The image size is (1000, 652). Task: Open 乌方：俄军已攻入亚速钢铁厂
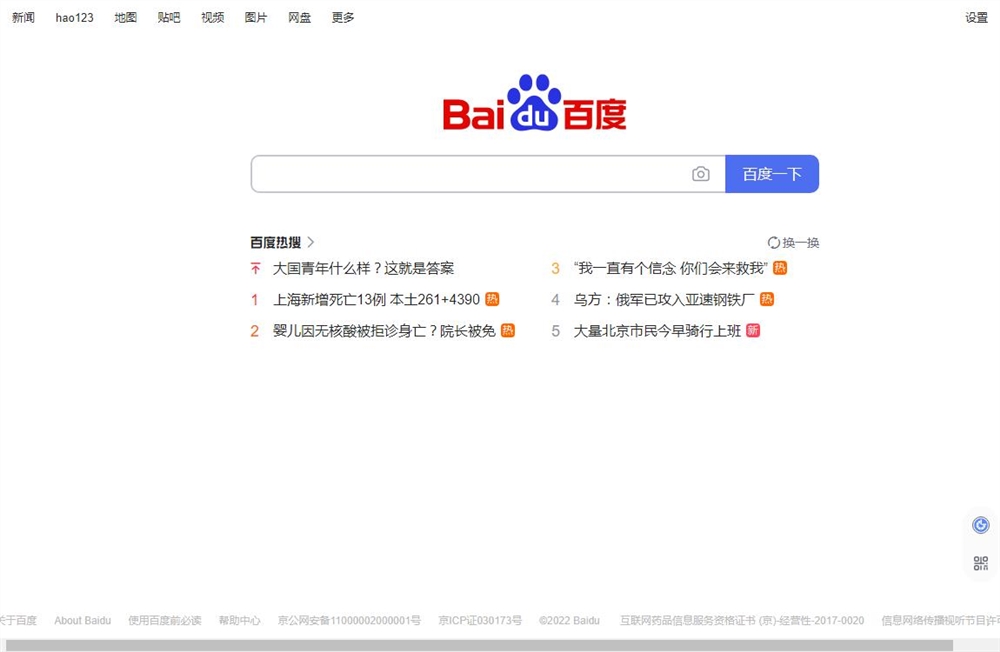(664, 299)
